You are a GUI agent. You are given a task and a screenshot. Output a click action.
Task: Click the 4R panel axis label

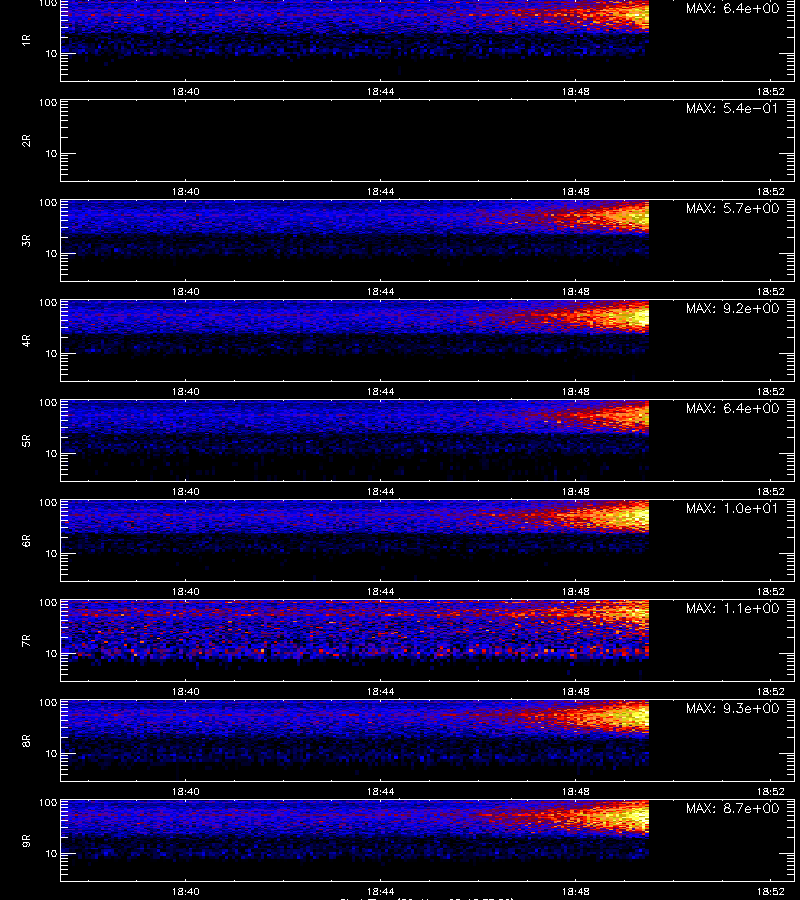(x=26, y=340)
